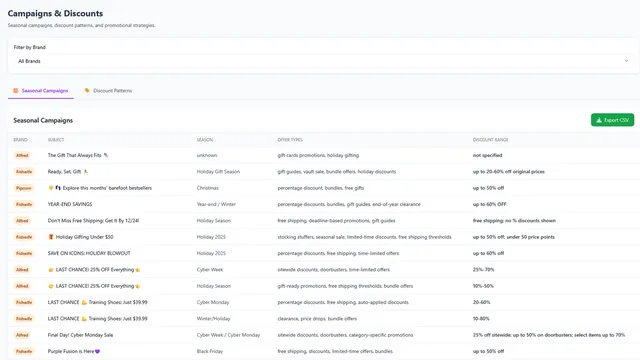Screen dimensions: 640x360
Task: Click the gift emoji before Holiday Gifting Under $50
Action: (51, 237)
